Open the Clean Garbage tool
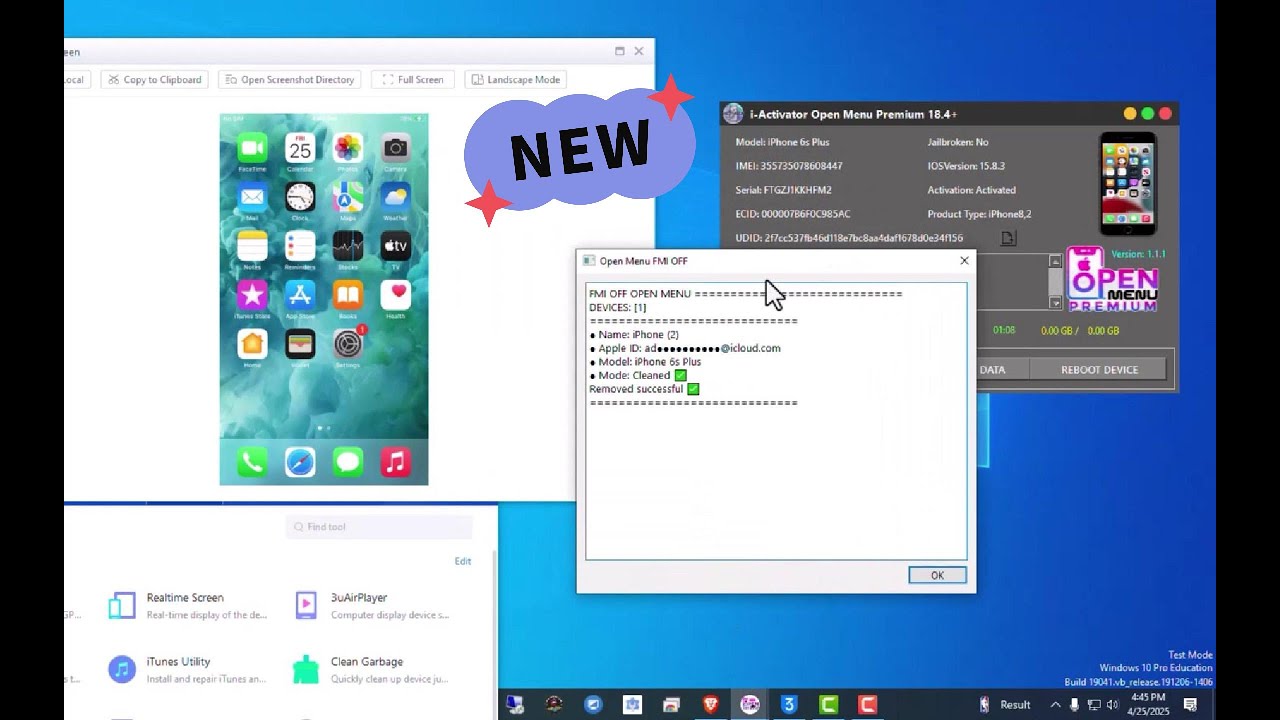This screenshot has width=1280, height=720. tap(371, 669)
